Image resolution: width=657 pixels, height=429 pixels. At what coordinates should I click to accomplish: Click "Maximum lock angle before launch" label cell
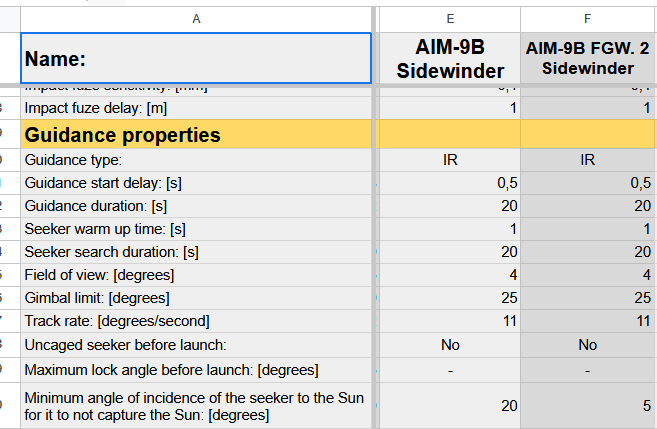point(196,370)
